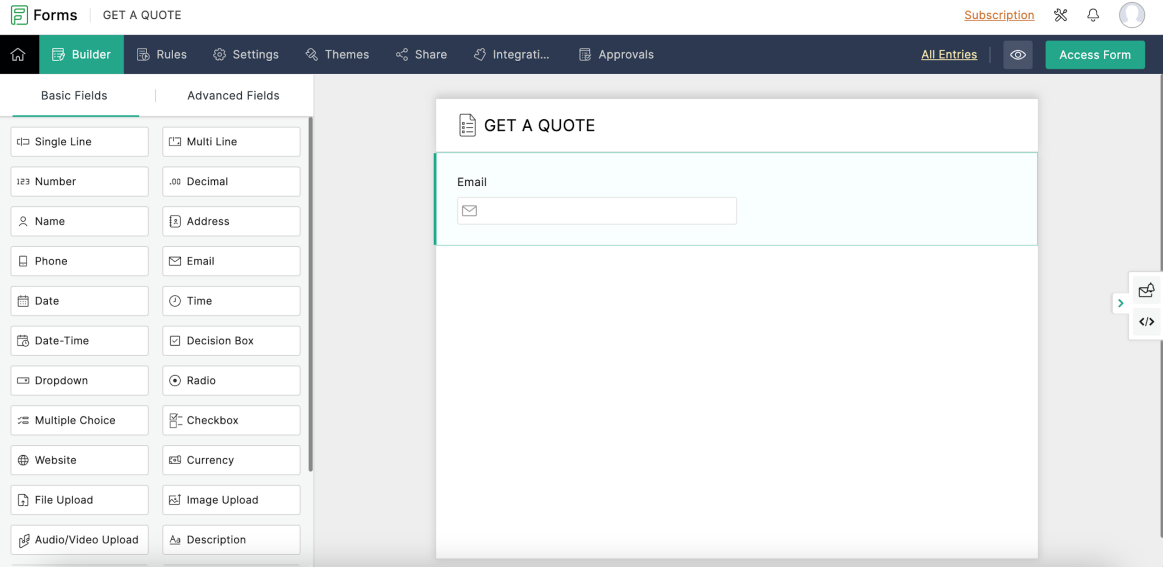Open the email notification side icon
The height and width of the screenshot is (567, 1163).
[x=1147, y=289]
